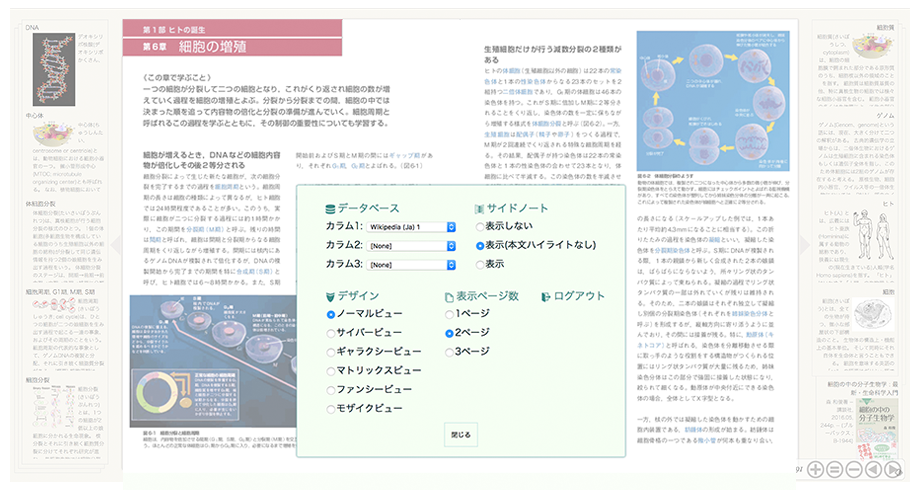Viewport: 920px width, 490px height.
Task: Click the left page-turn chevron beside the page
Action: [x=116, y=245]
